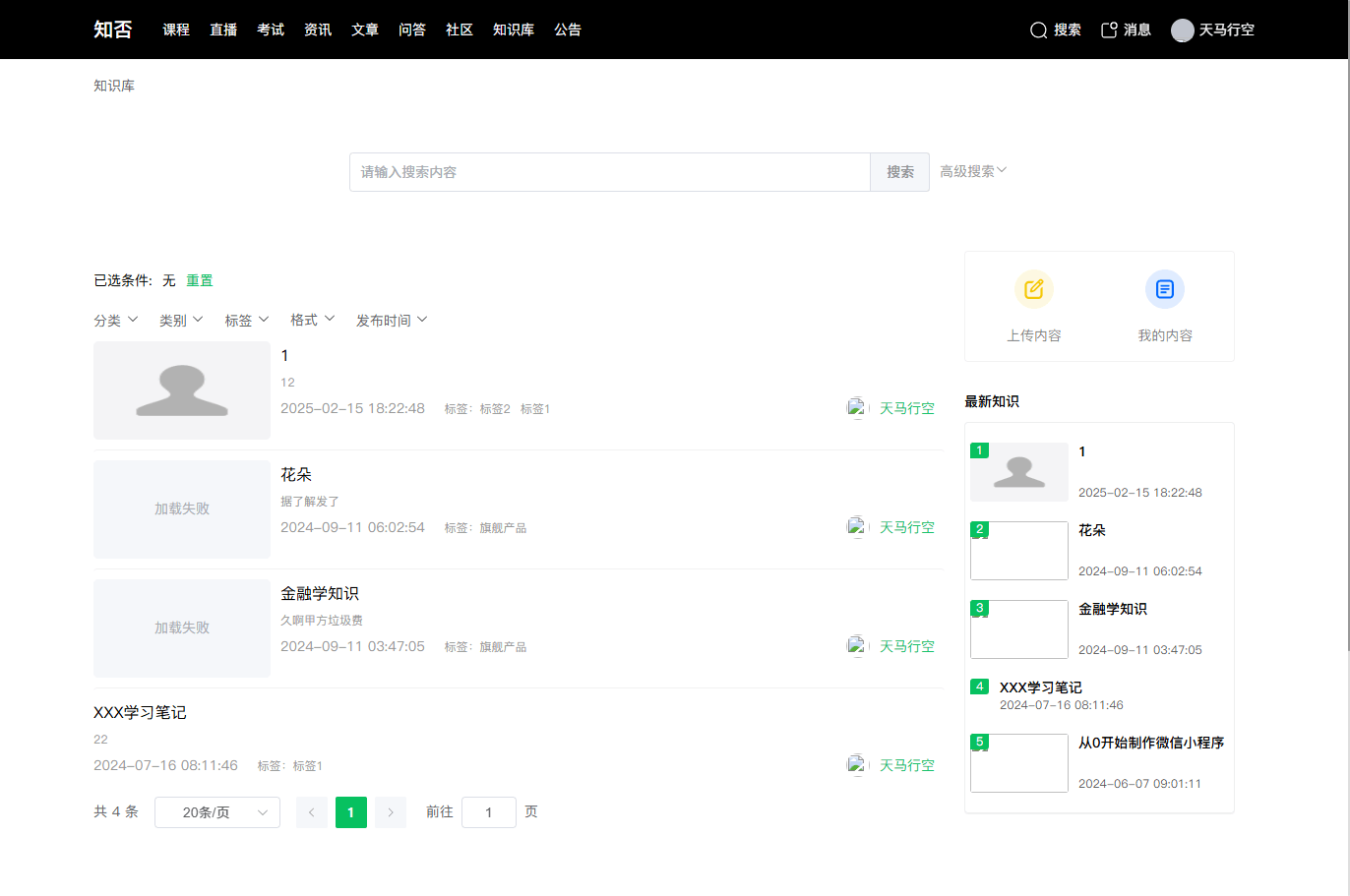Click author avatar beside 花朵 entry
Viewport: 1350px width, 896px height.
tap(857, 527)
